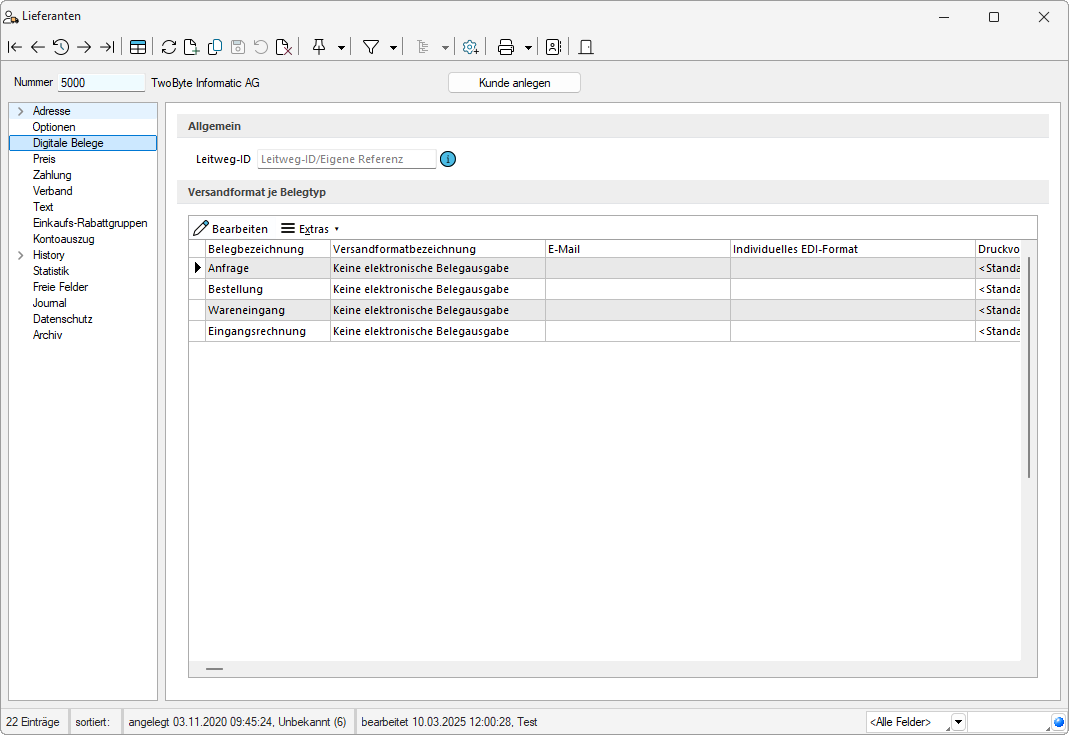
Task: Select Zahlung in the left navigation
Action: [x=52, y=175]
